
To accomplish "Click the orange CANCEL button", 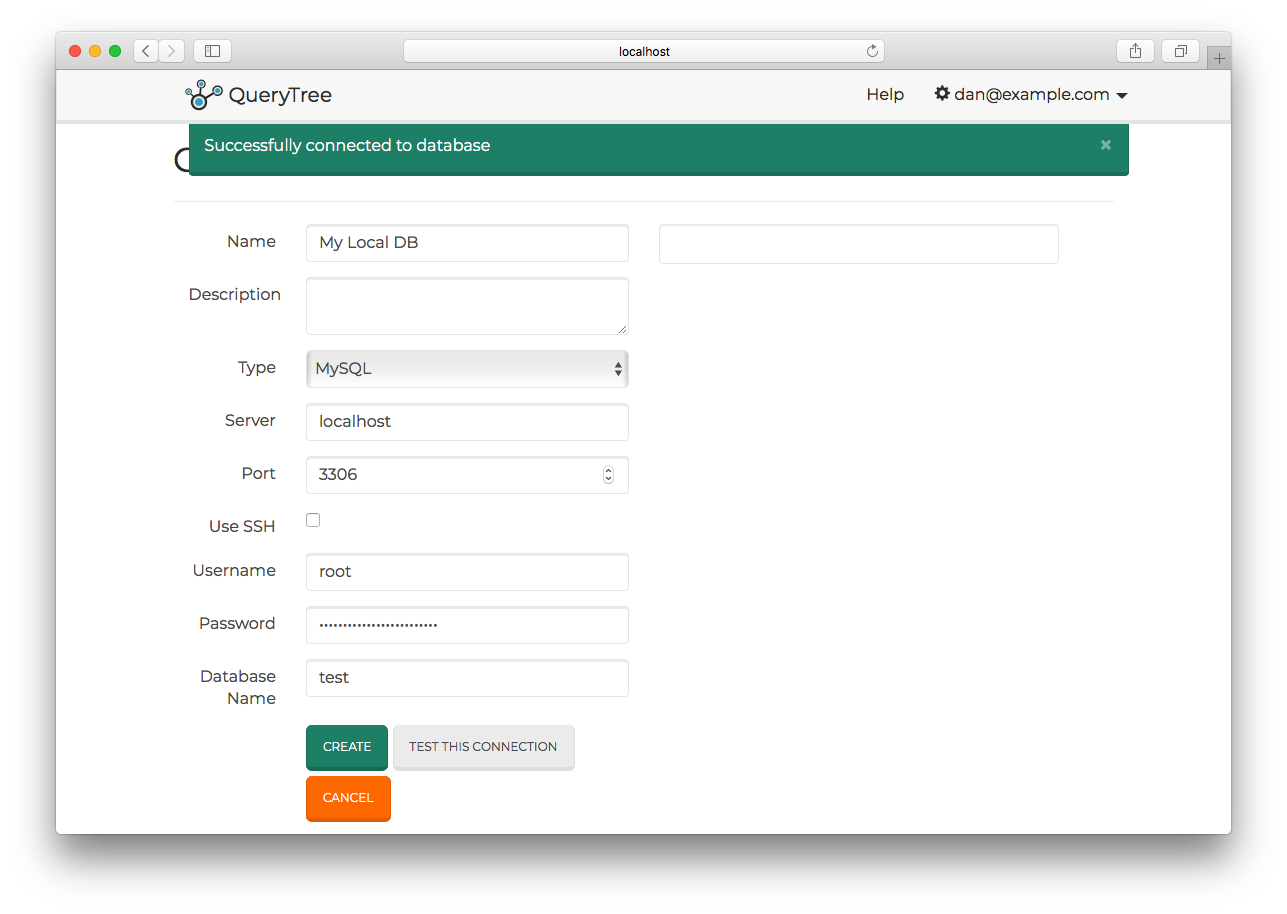I will coord(348,798).
